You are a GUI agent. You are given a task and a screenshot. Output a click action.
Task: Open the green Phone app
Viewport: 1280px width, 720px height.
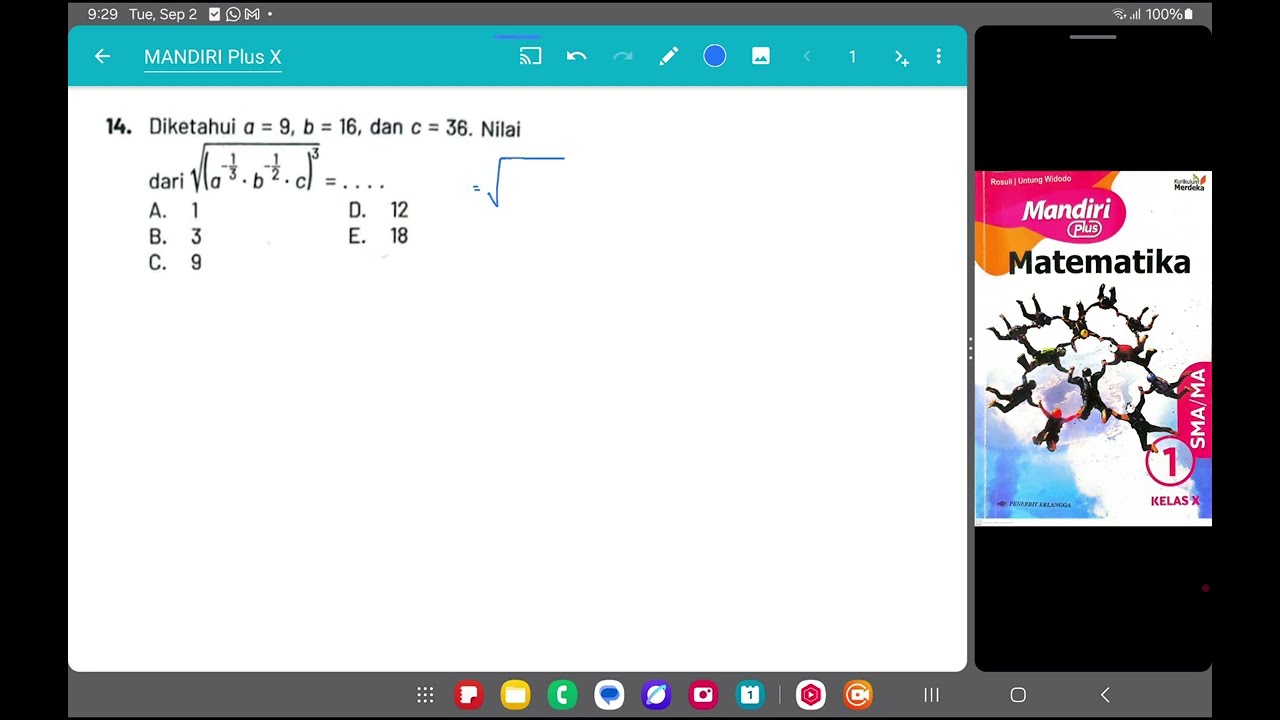(562, 695)
